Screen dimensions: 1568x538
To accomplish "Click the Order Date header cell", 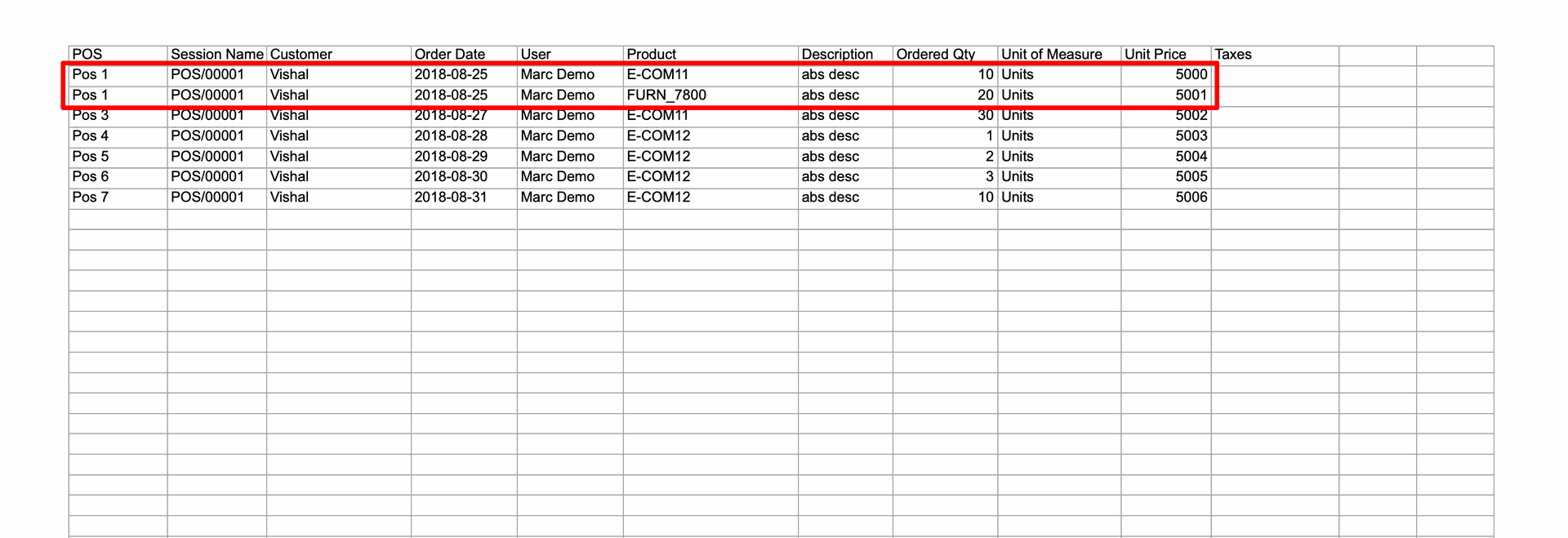I will click(x=464, y=55).
